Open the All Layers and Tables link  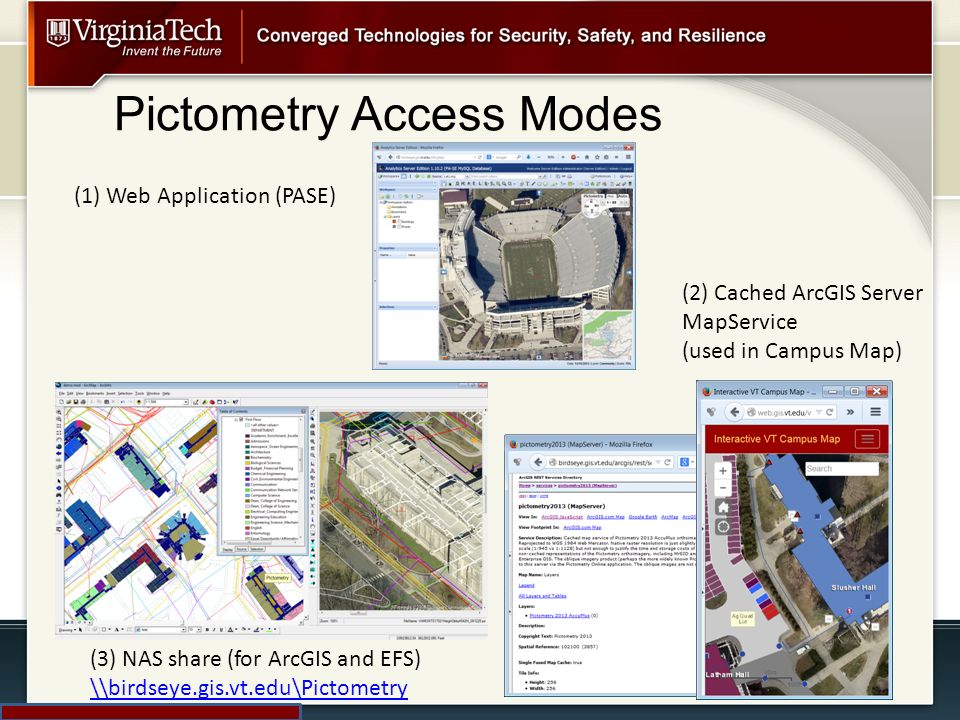tap(542, 596)
